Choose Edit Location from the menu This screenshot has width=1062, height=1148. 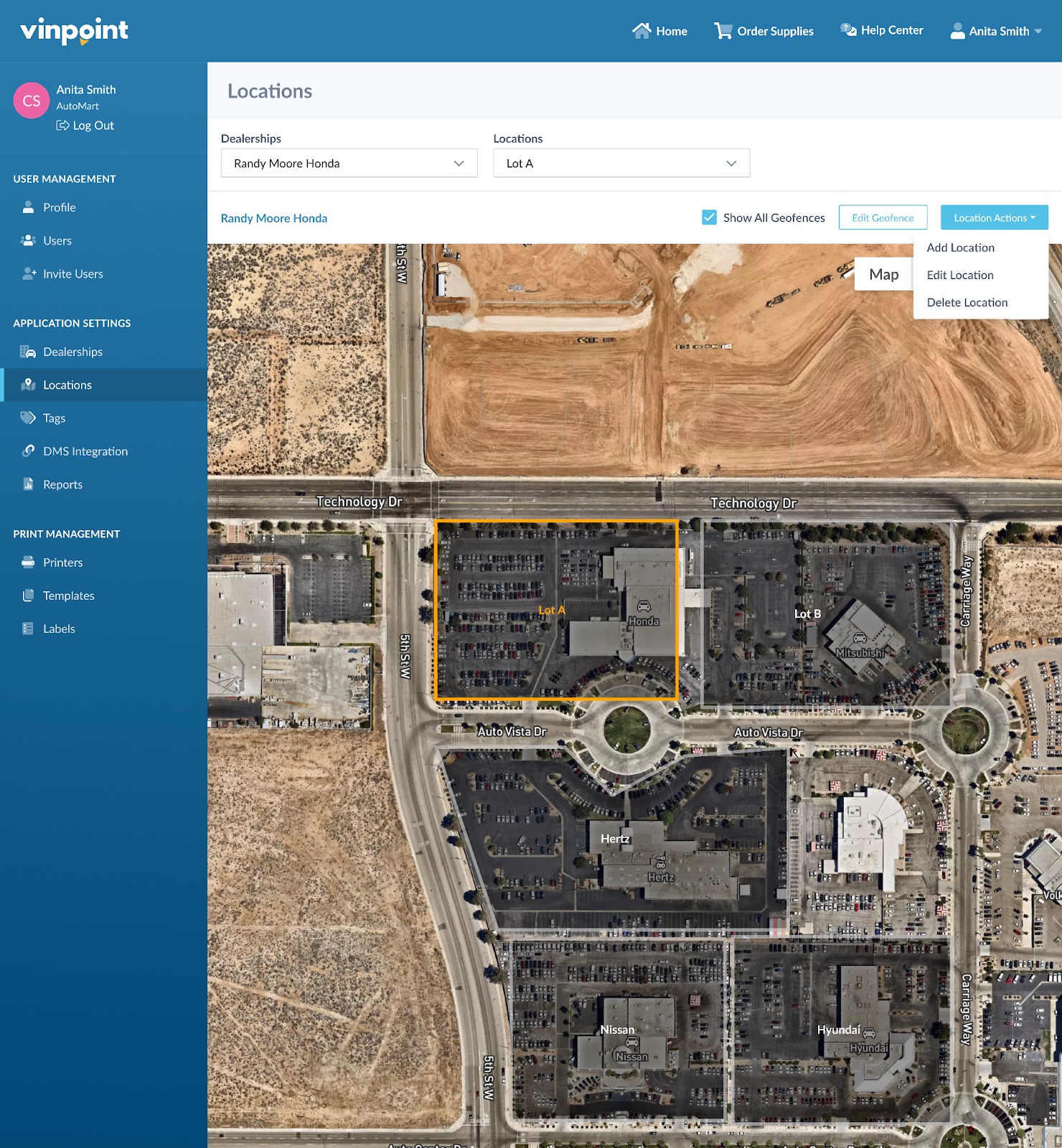[x=959, y=275]
